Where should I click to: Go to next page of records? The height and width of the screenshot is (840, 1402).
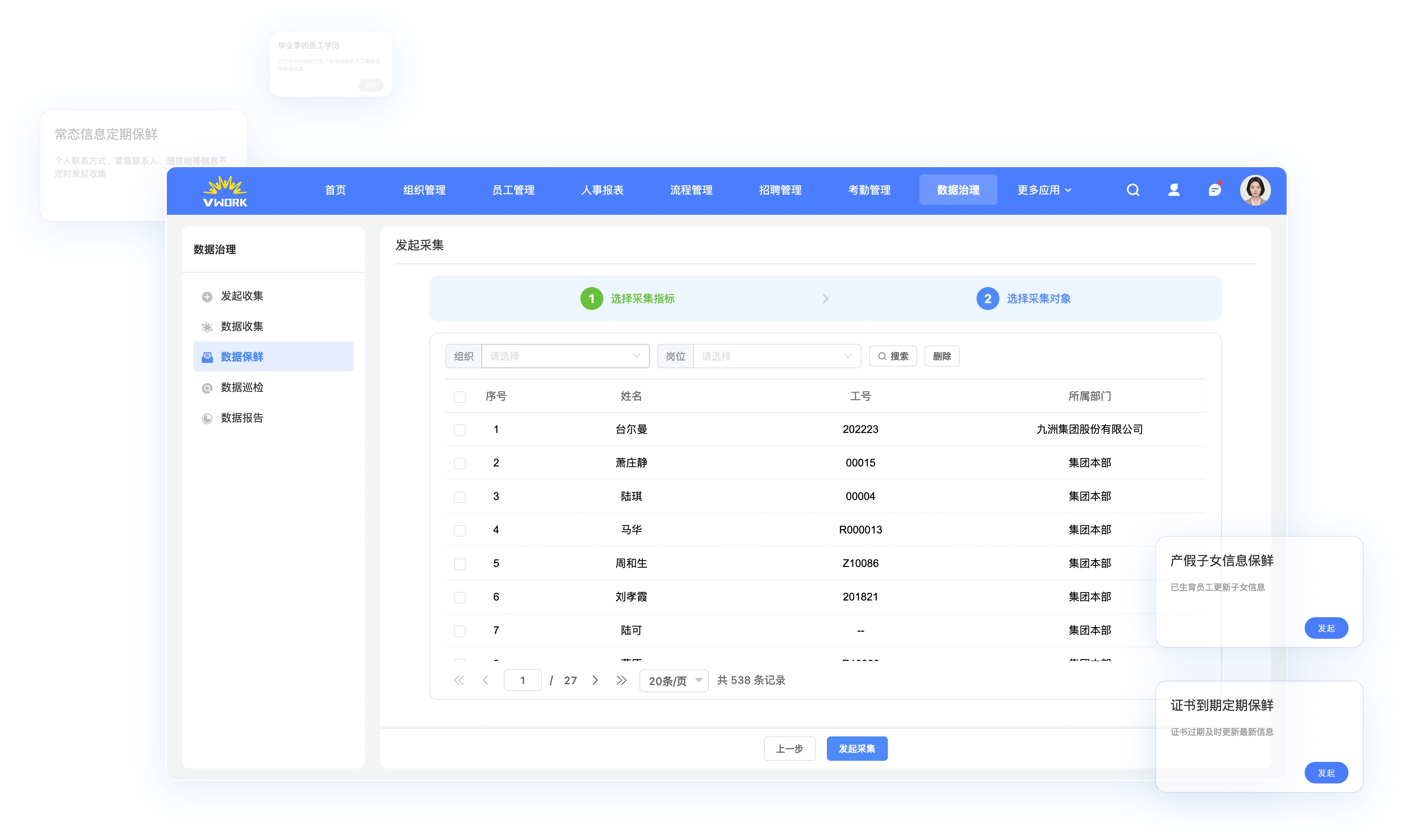(x=595, y=680)
